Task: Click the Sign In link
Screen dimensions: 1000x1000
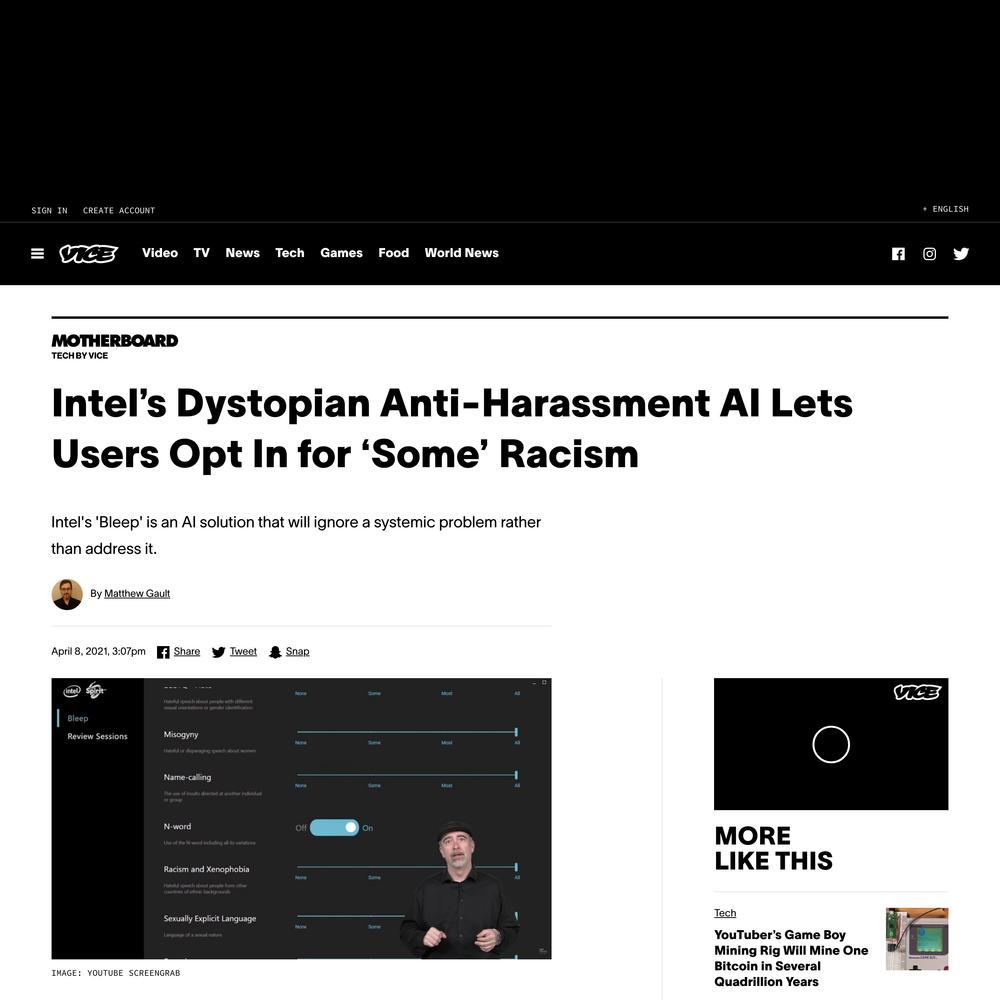Action: click(x=49, y=210)
